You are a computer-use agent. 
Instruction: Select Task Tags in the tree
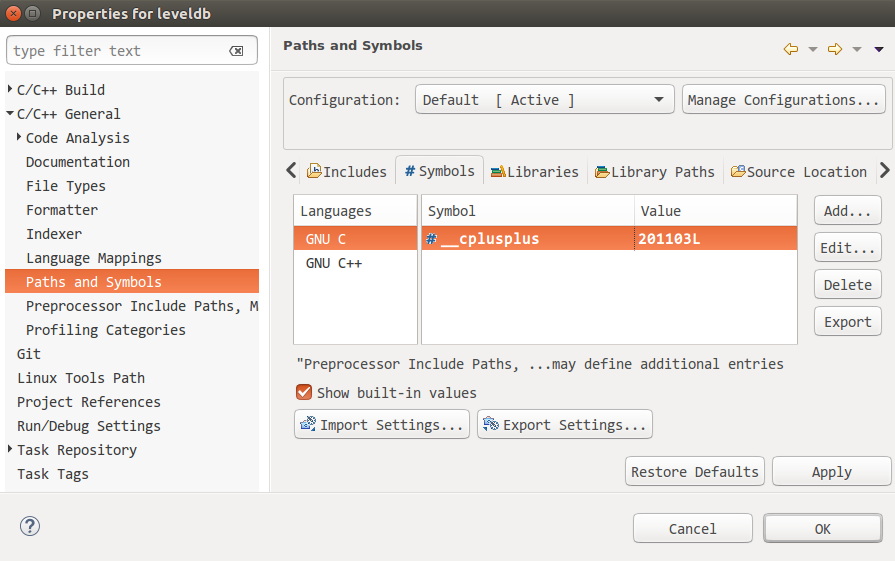click(x=53, y=474)
